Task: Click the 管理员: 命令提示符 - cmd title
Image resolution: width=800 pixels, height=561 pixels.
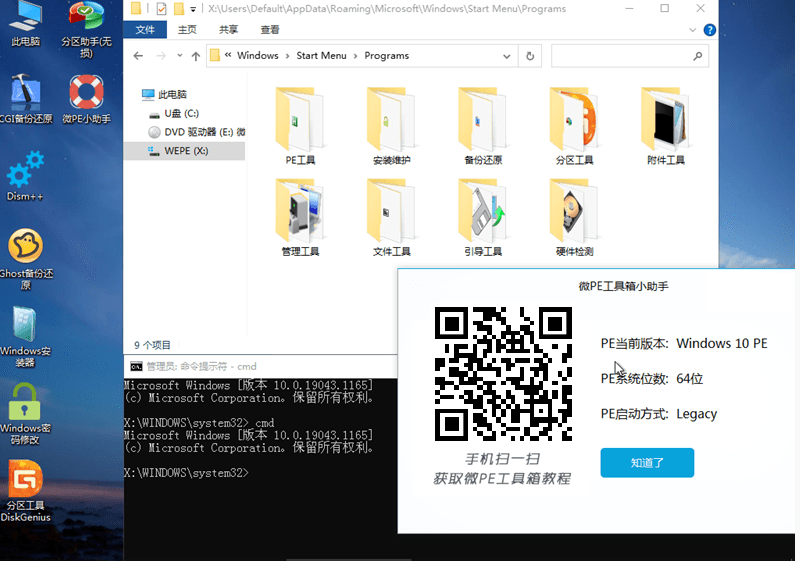Action: click(x=201, y=366)
